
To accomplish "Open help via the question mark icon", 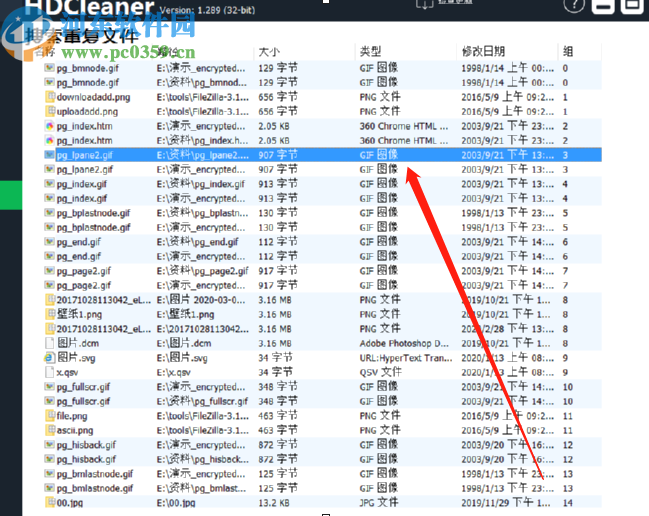I will tap(574, 5).
